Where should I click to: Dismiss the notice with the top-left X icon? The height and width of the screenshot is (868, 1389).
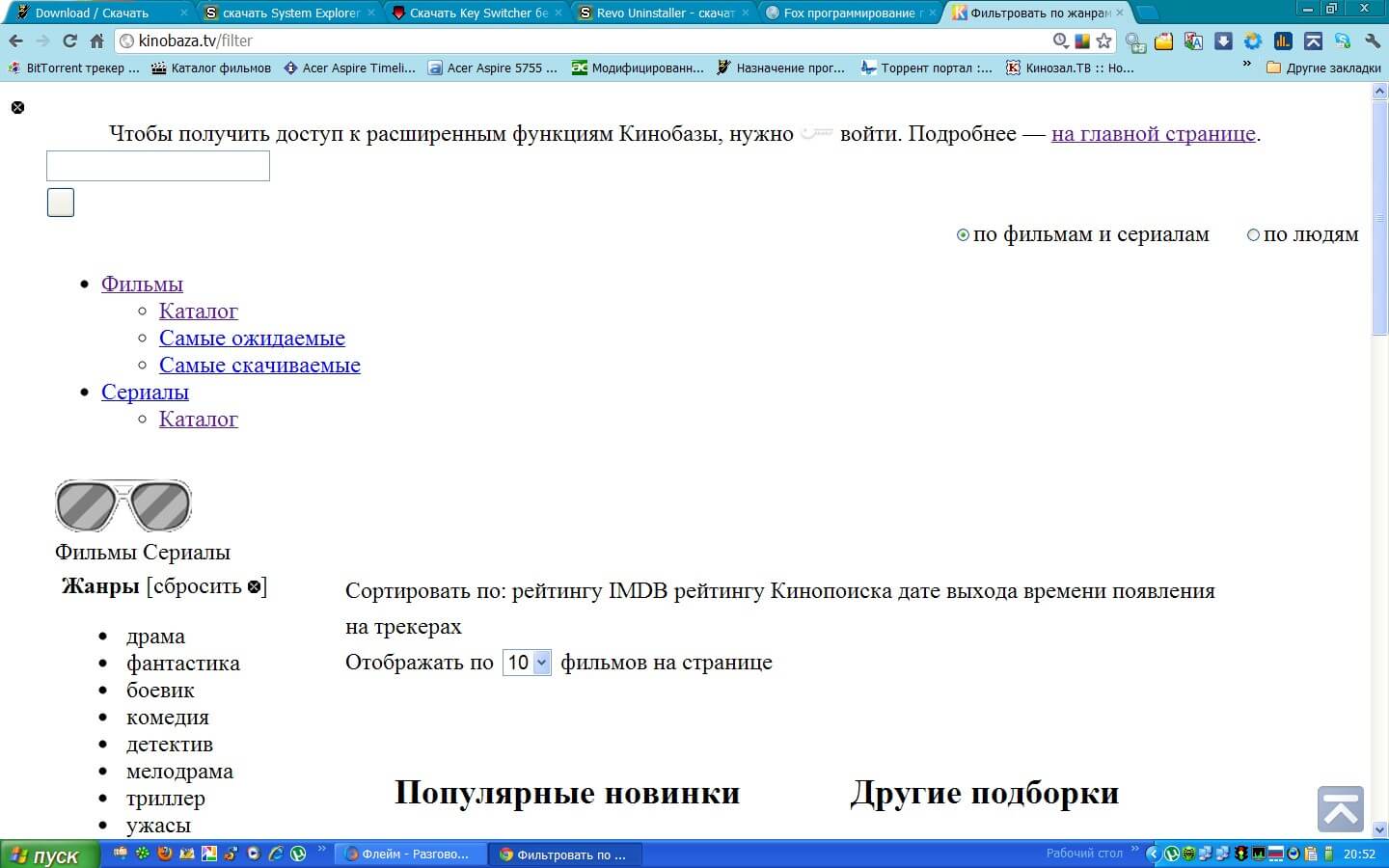pyautogui.click(x=17, y=107)
